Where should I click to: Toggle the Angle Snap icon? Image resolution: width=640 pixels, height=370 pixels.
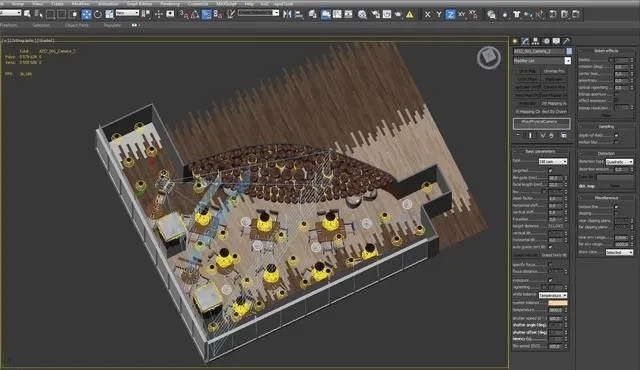point(195,15)
